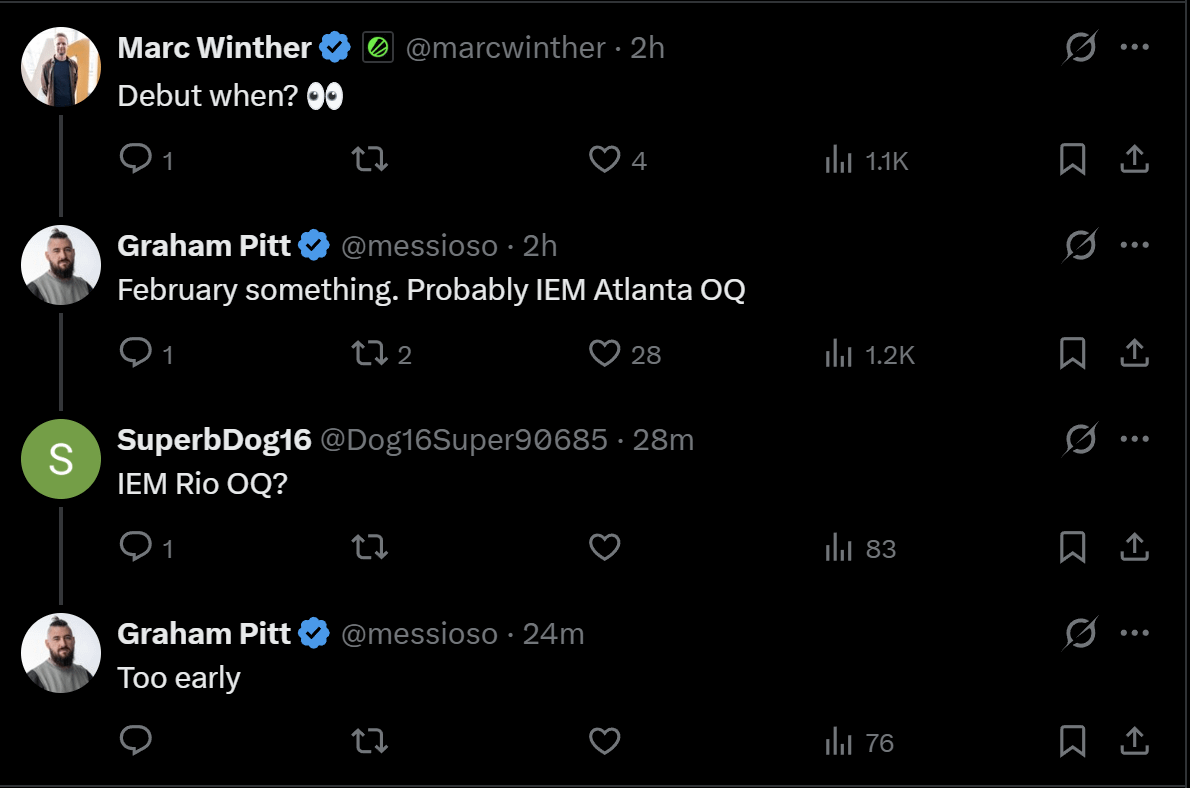Reply to Marc Winther's tweet
1190x788 pixels.
point(135,160)
